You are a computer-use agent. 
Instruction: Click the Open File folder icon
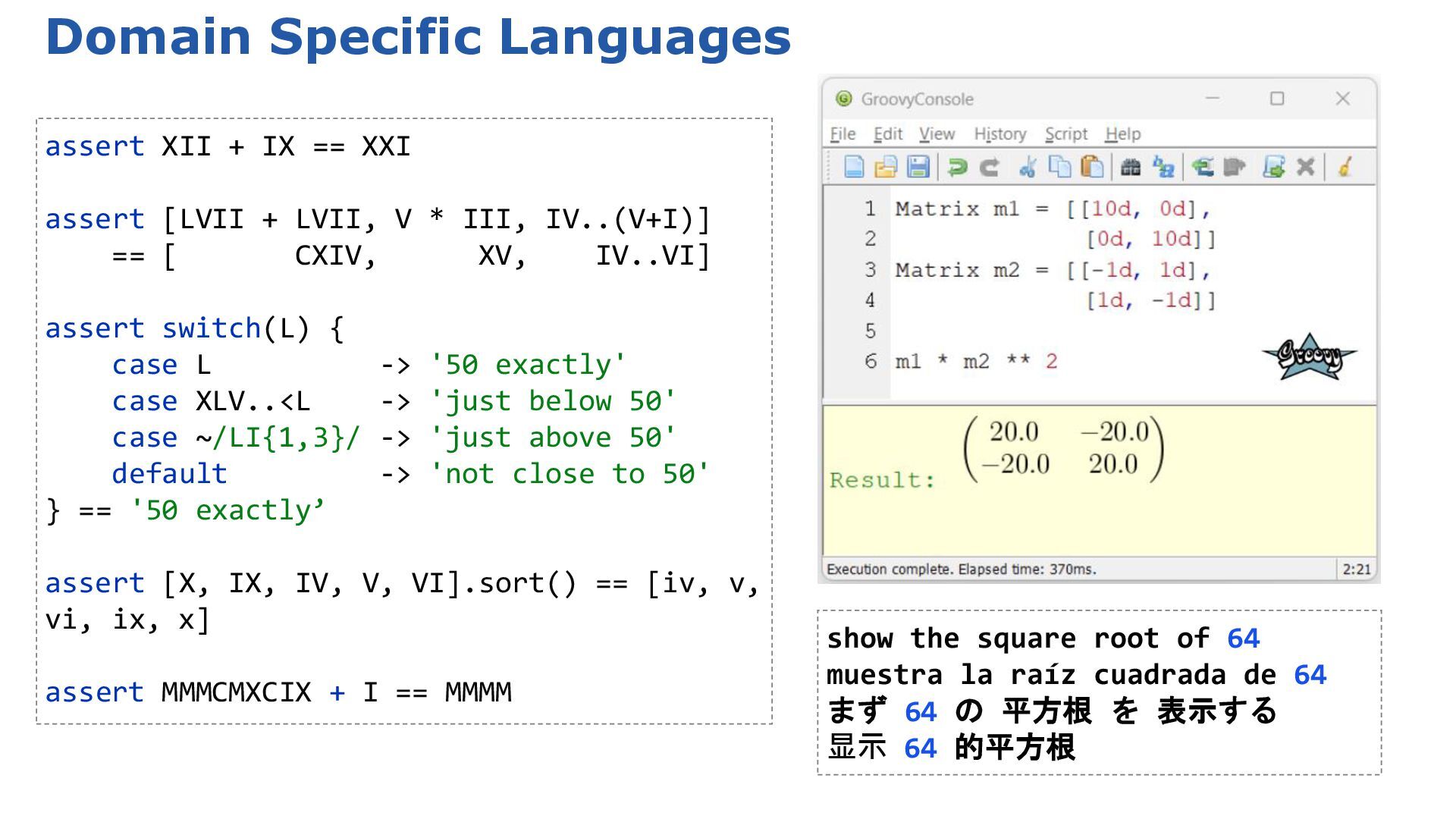coord(886,166)
